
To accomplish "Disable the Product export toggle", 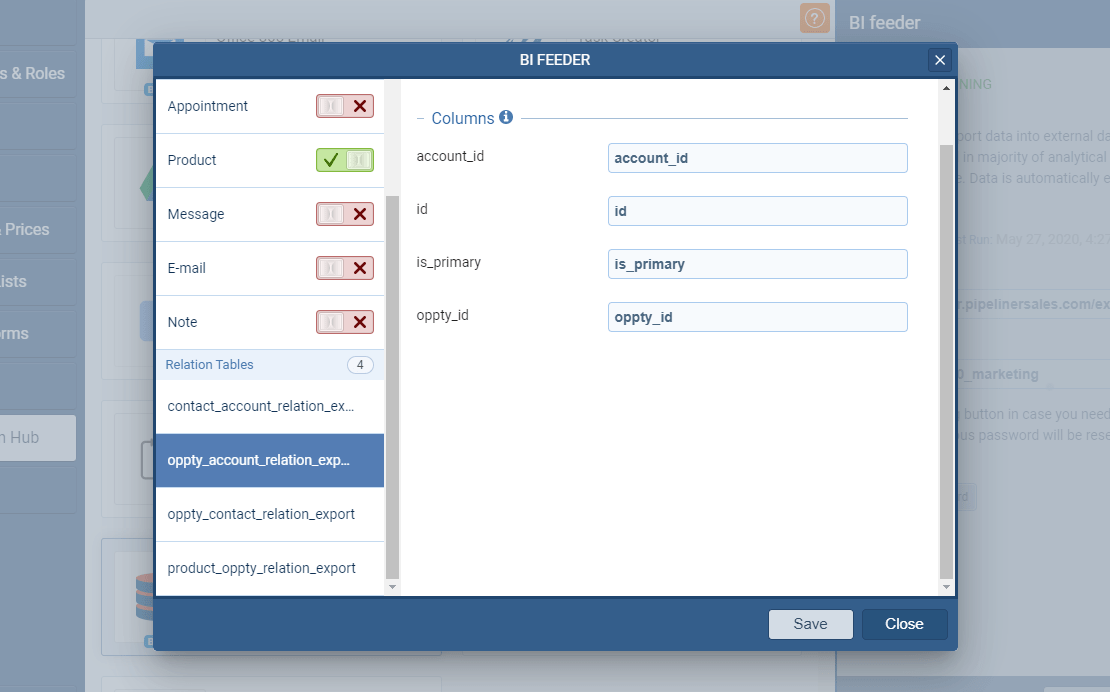I will (x=345, y=160).
